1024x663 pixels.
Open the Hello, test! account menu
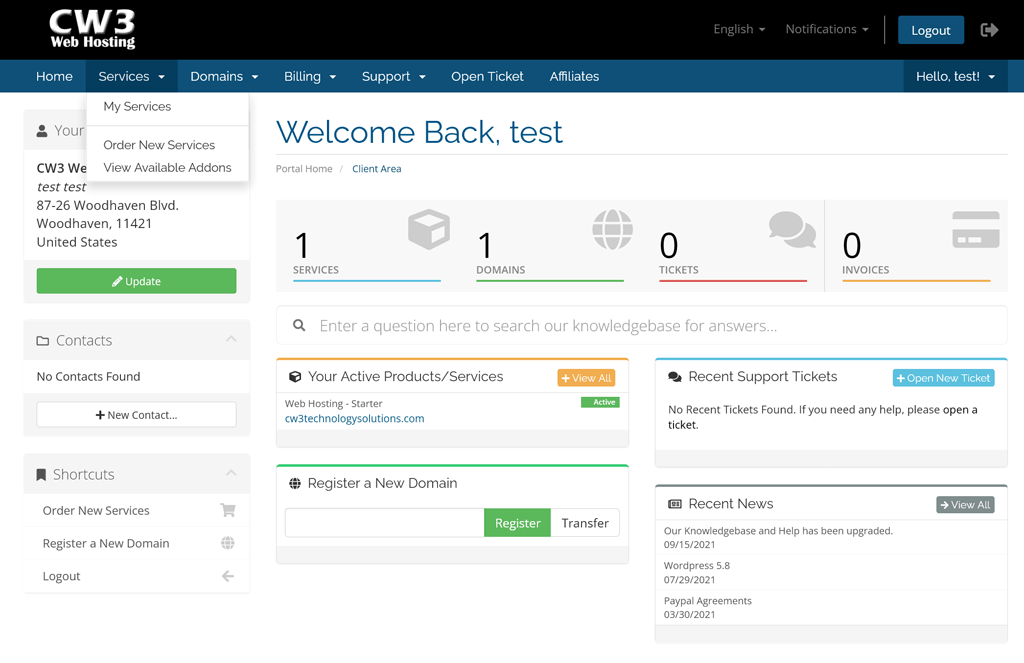click(x=955, y=77)
